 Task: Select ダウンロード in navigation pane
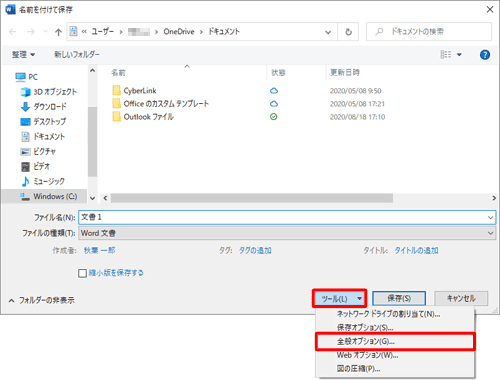[44, 107]
